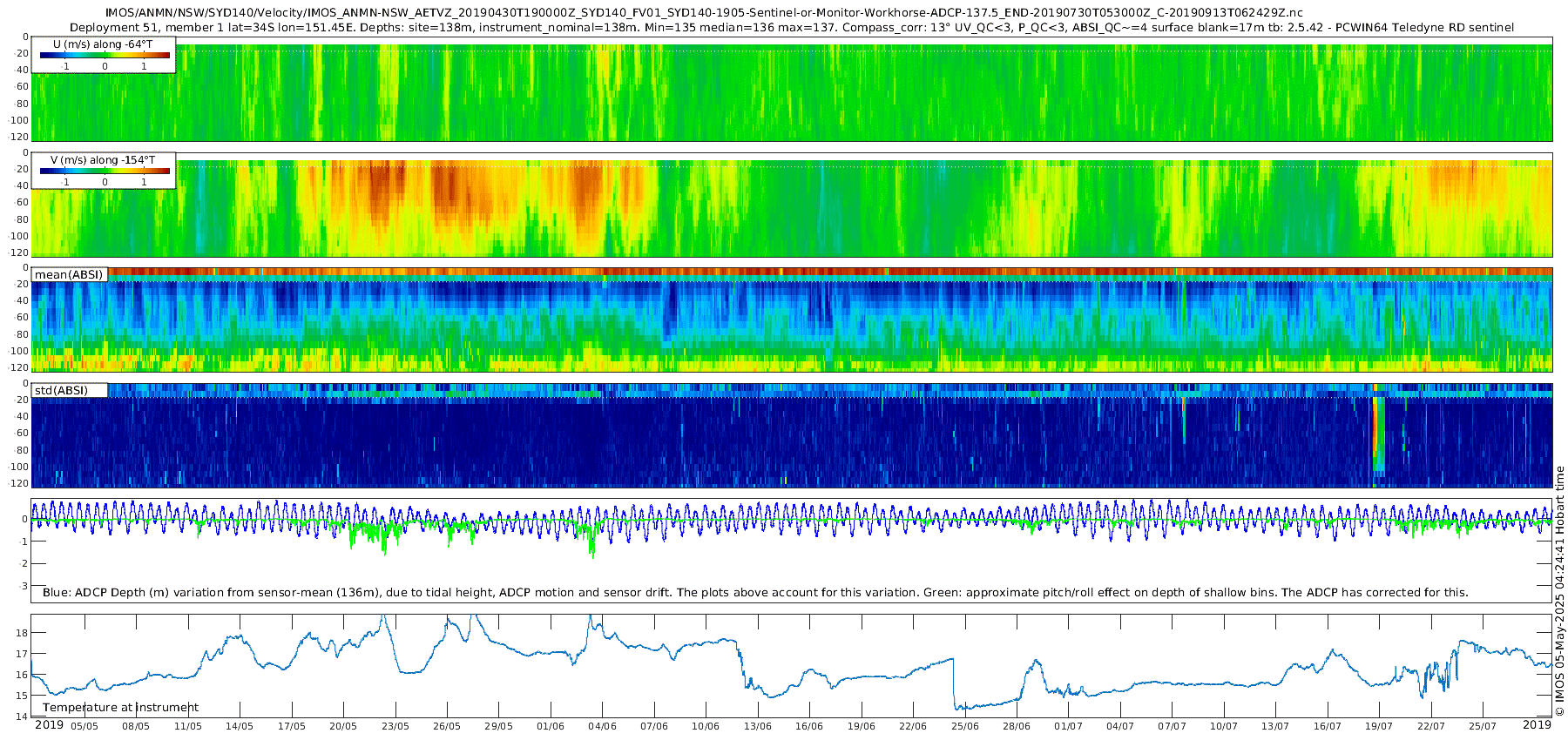The height and width of the screenshot is (740, 1568).
Task: Click the U velocity colorbar gradient
Action: tap(105, 56)
